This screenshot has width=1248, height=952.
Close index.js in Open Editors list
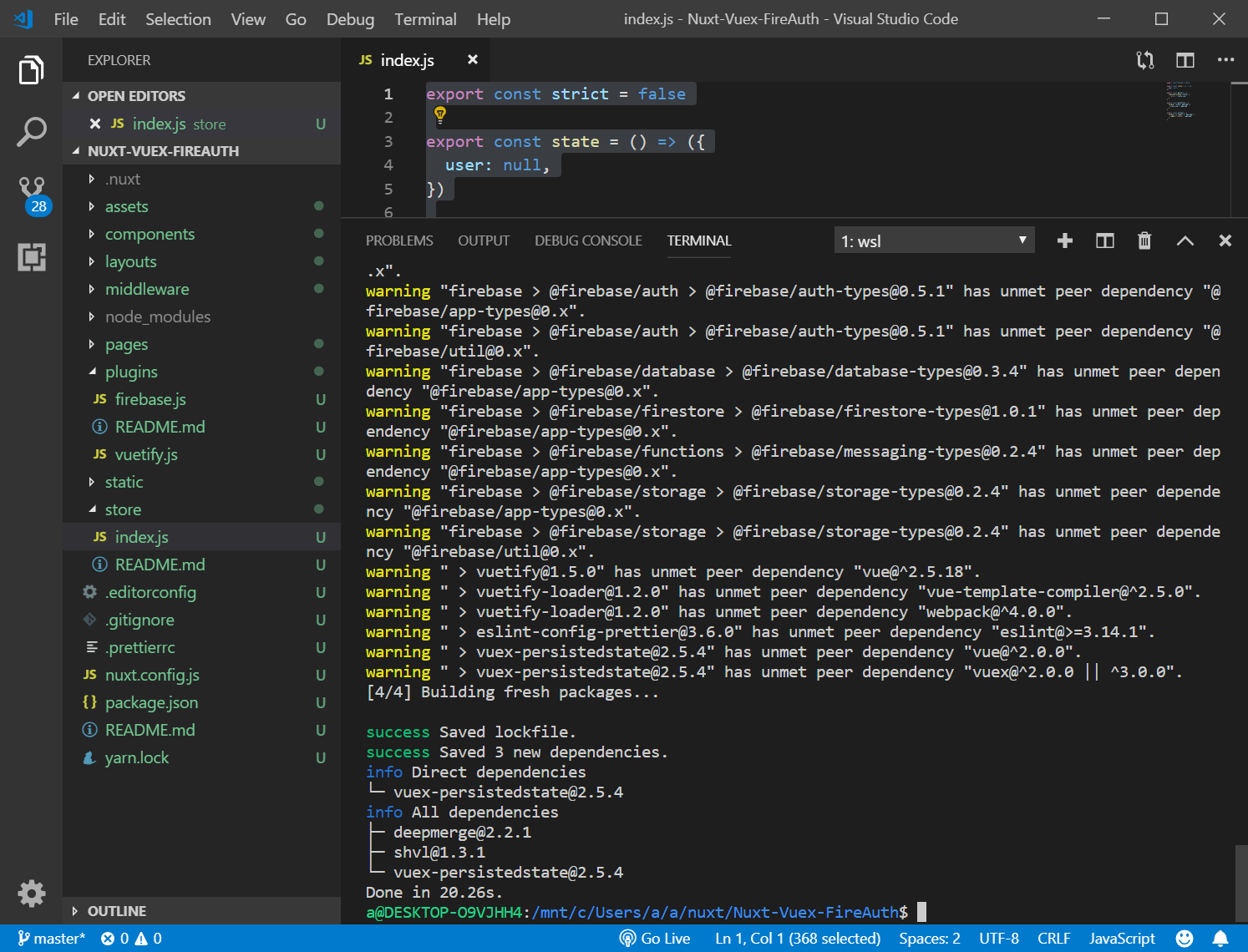95,124
